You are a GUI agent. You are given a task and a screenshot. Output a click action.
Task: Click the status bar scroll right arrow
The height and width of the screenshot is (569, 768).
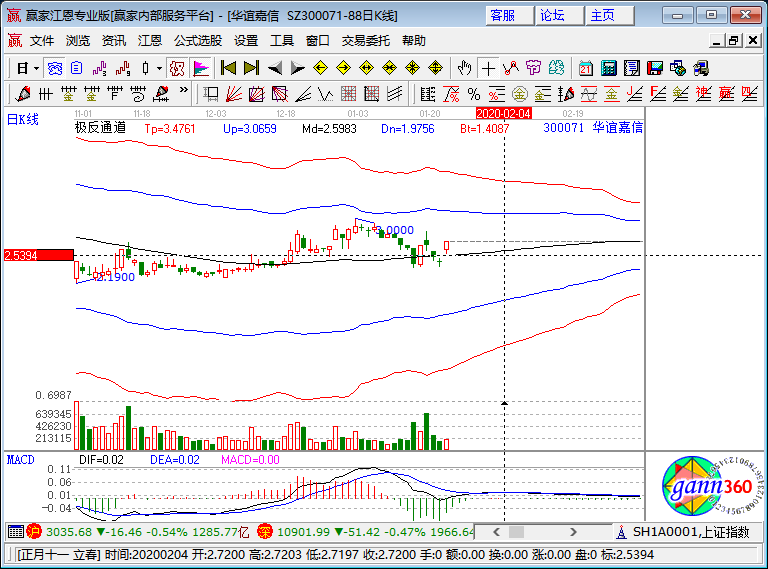[573, 532]
